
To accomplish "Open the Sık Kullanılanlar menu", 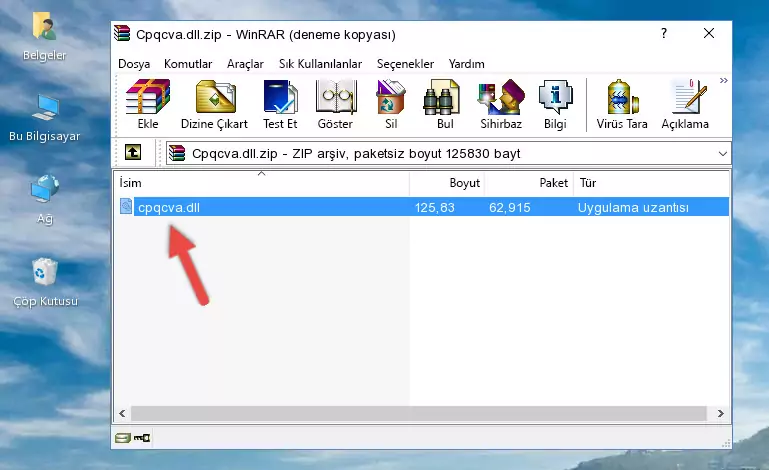I will [x=320, y=64].
